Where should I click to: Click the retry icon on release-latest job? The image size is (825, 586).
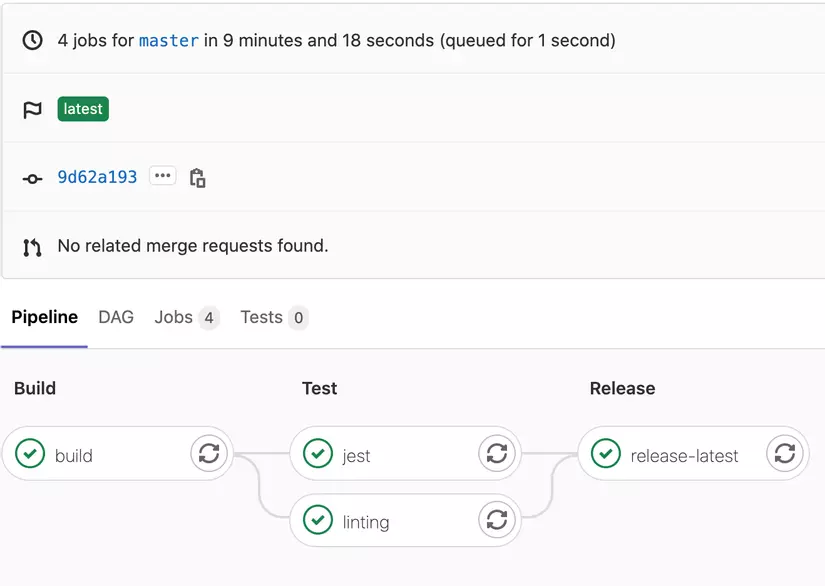click(x=786, y=453)
